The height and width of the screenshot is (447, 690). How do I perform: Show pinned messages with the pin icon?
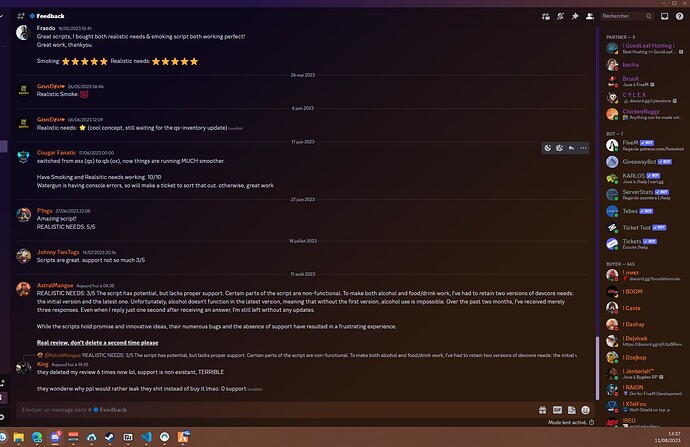575,16
